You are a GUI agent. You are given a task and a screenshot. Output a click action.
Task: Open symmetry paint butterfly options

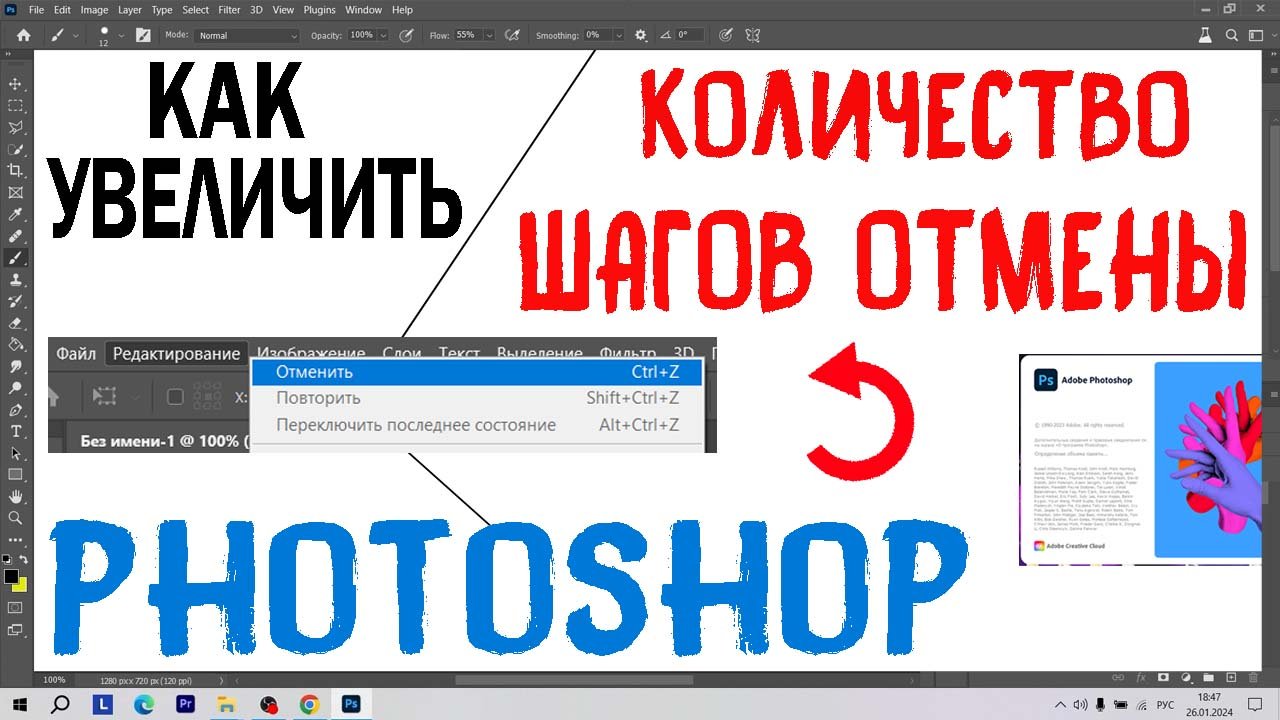click(x=753, y=35)
